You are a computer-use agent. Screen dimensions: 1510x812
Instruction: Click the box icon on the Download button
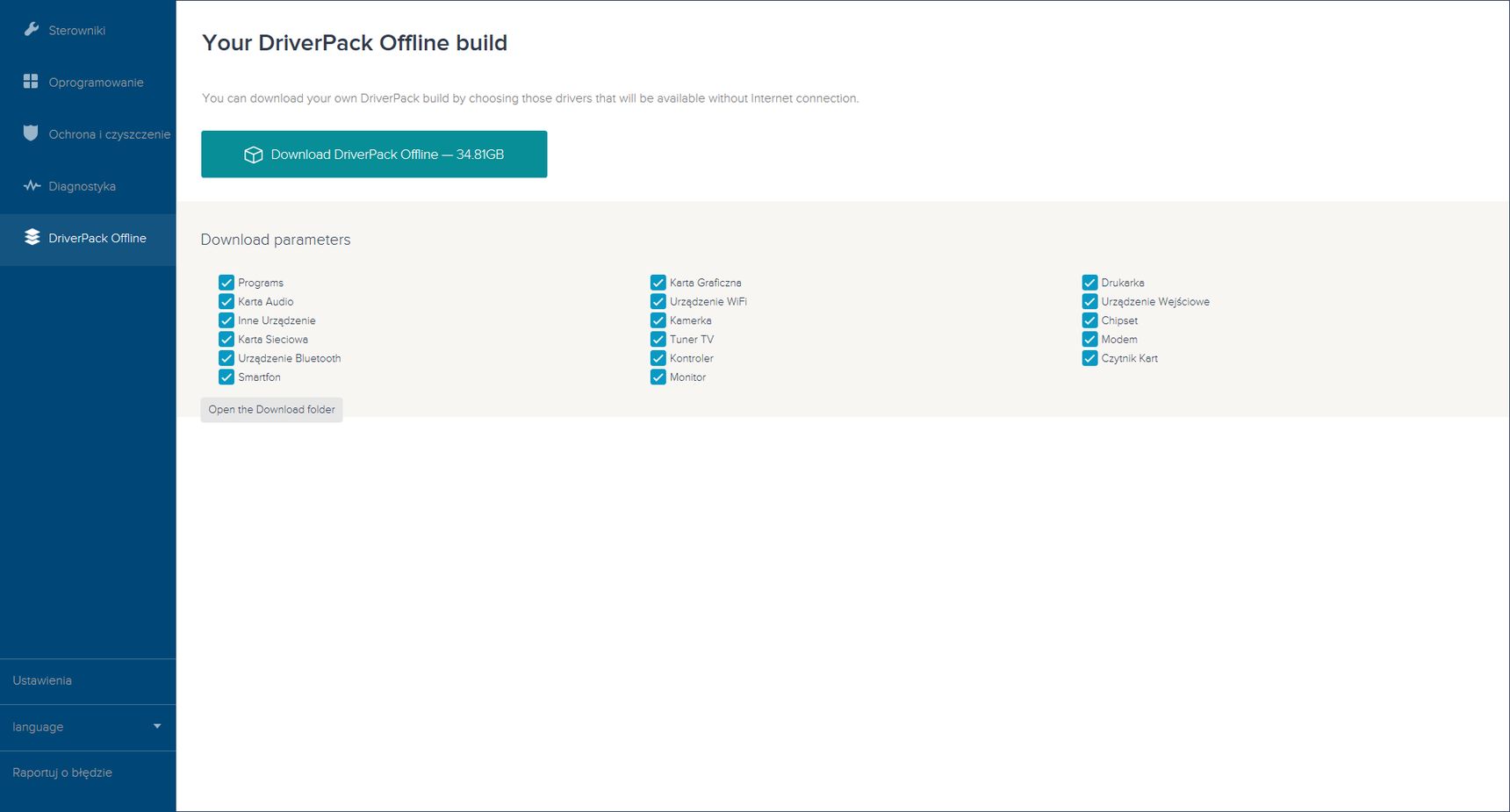point(253,154)
